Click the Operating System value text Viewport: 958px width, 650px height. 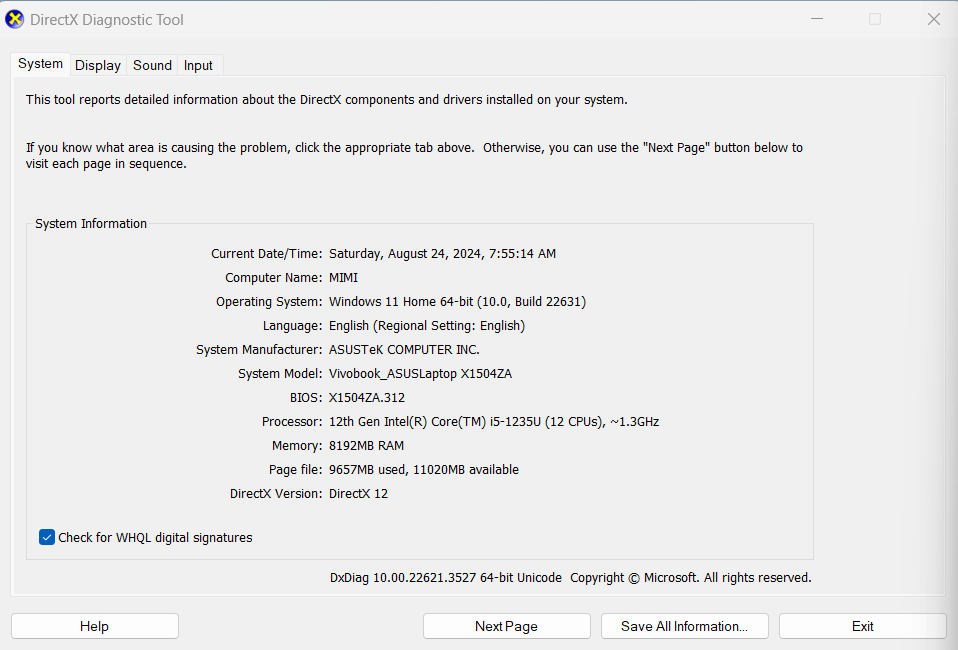[x=457, y=302]
